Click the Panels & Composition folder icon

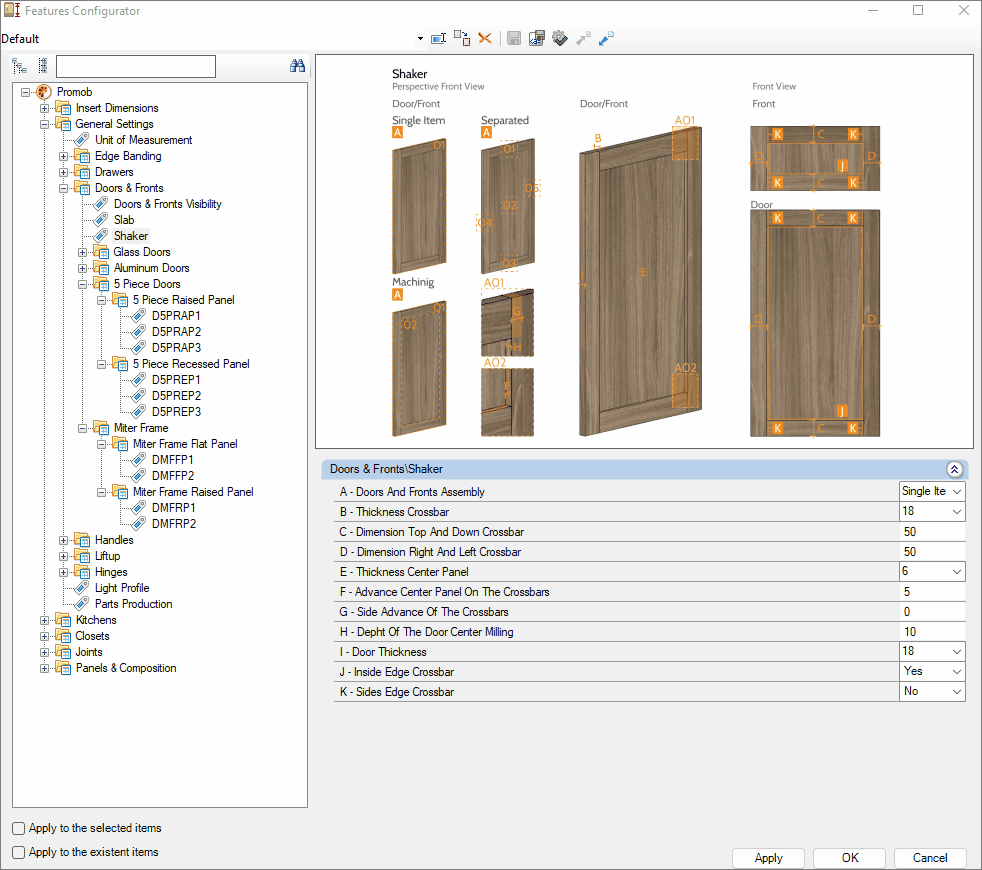pyautogui.click(x=63, y=668)
